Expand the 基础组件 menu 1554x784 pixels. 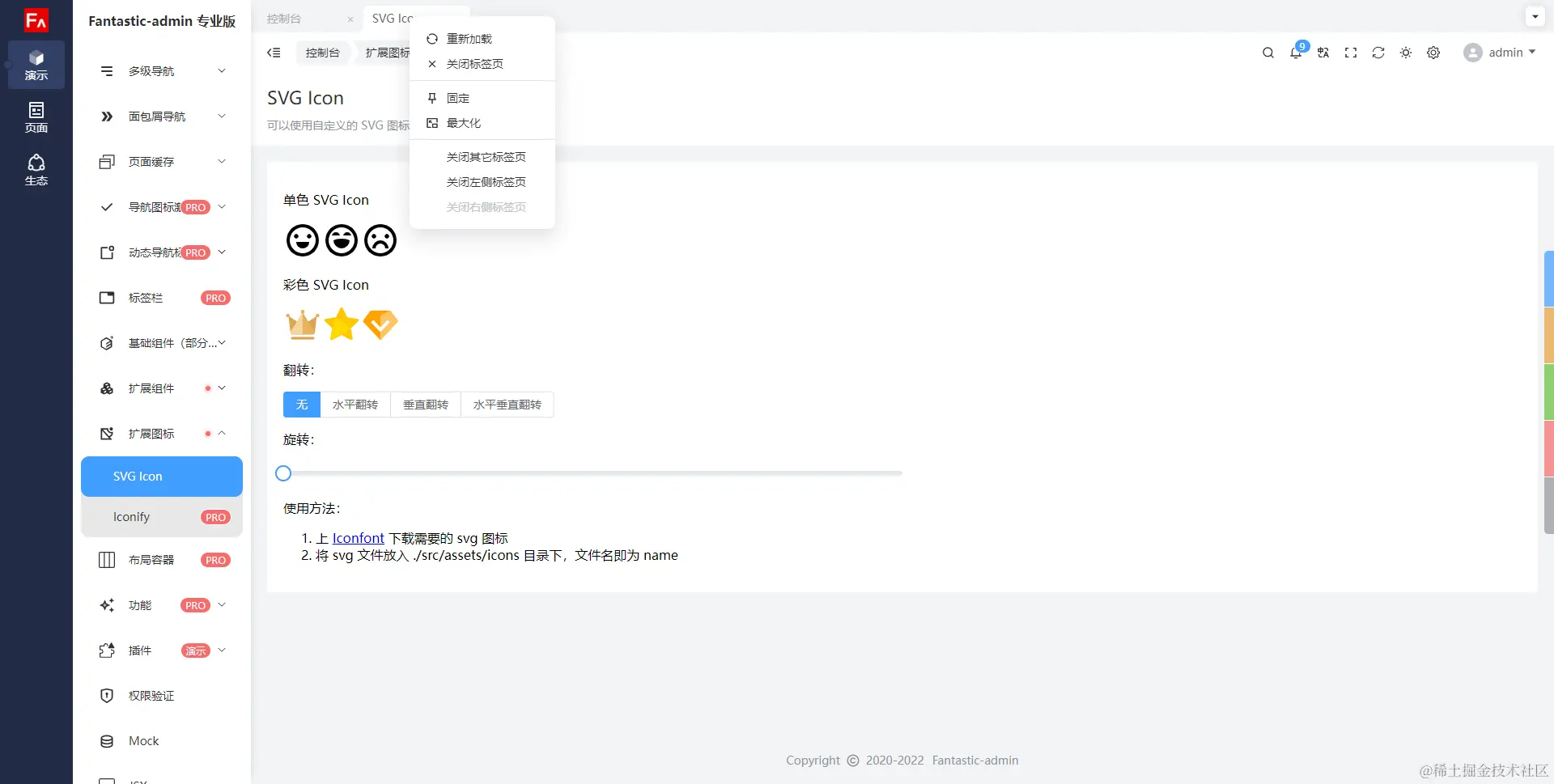click(162, 343)
